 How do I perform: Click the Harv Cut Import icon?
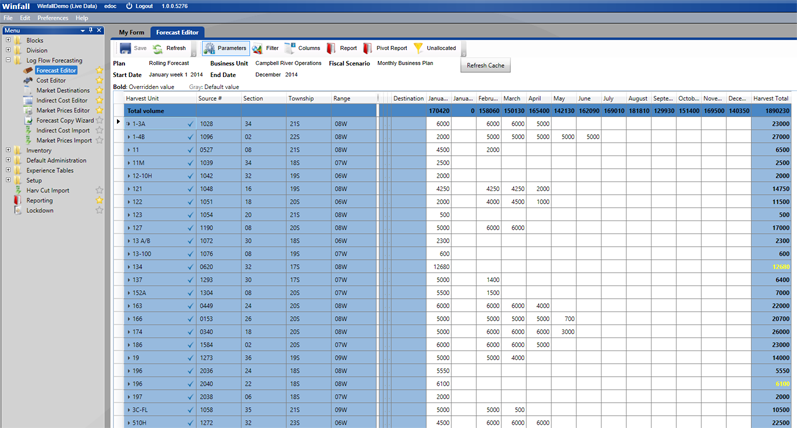tap(18, 190)
